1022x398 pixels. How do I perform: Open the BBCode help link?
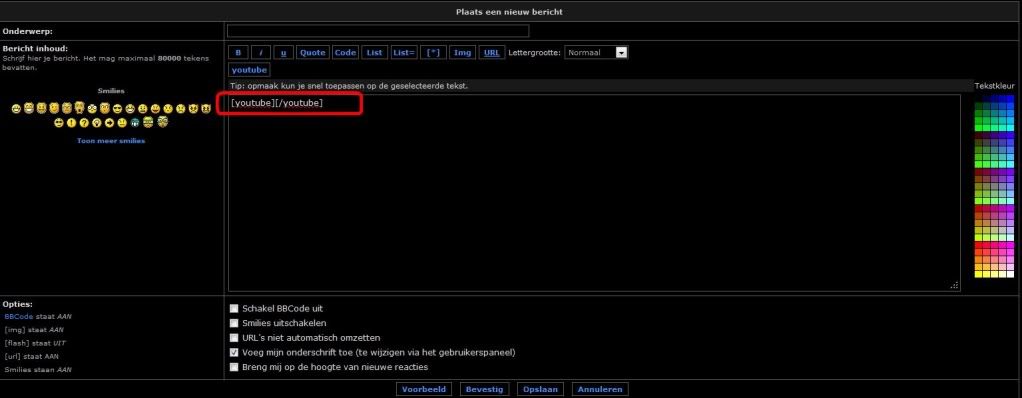18,317
